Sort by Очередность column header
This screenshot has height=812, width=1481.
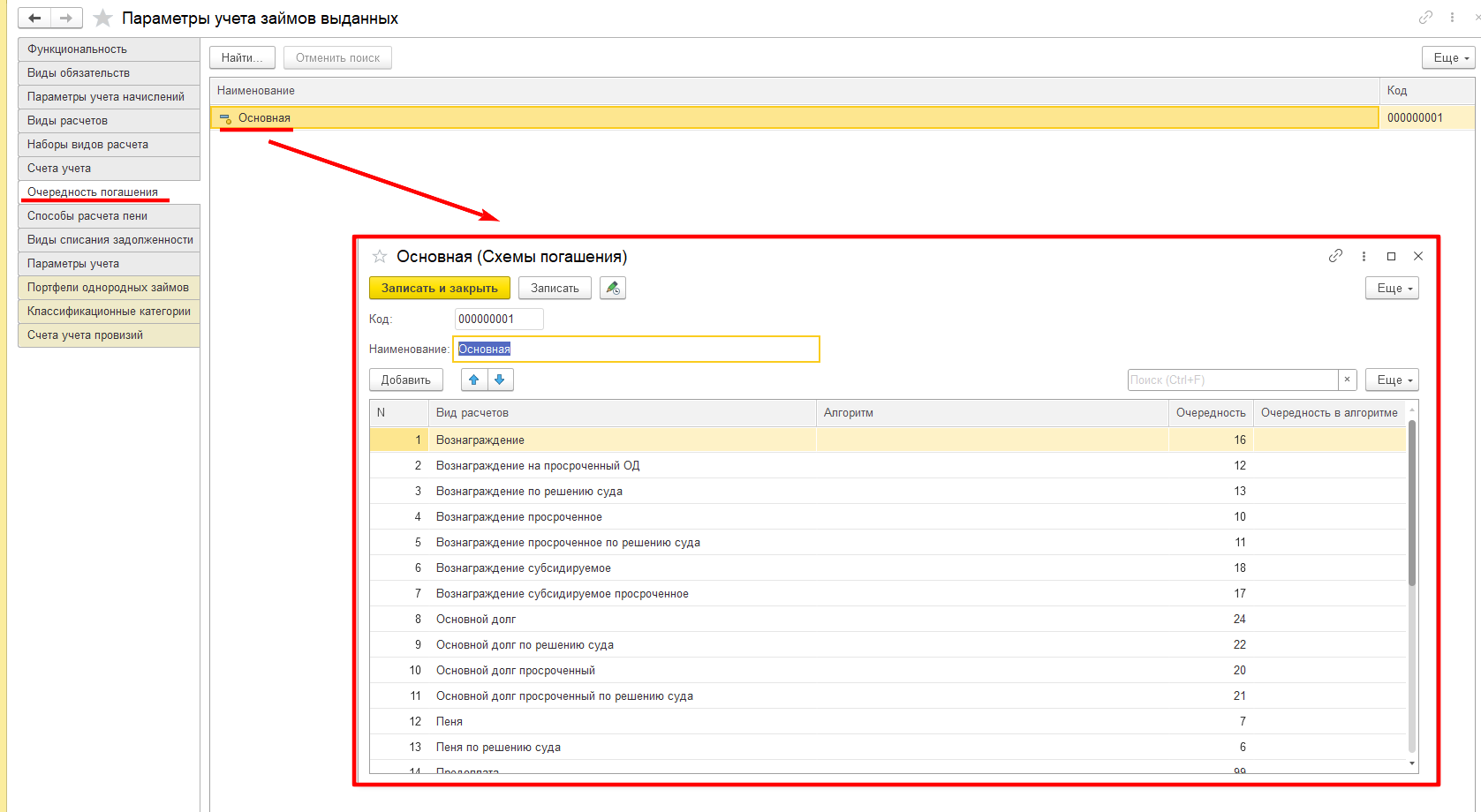1211,412
